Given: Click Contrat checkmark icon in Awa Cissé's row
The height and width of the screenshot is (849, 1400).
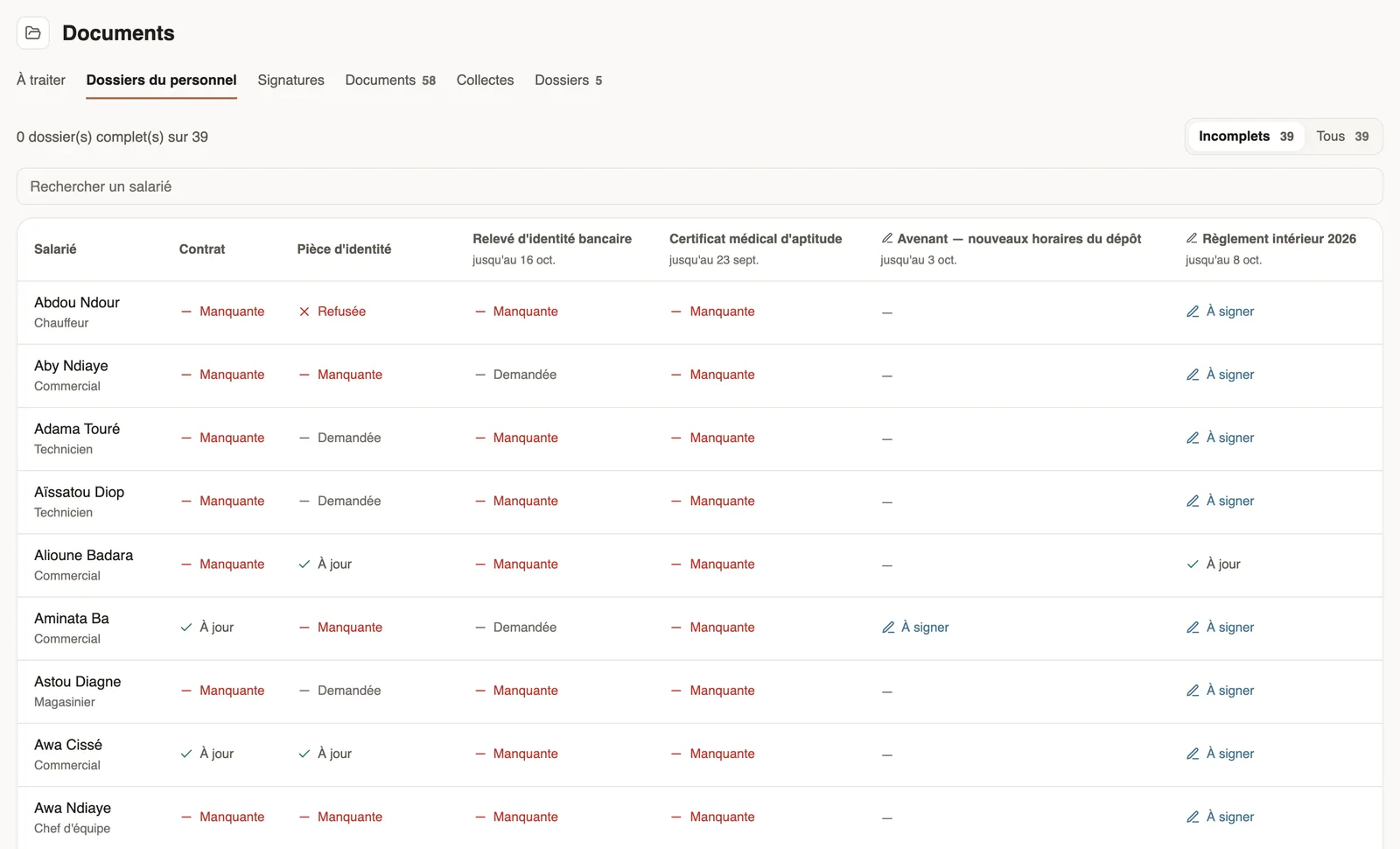Looking at the screenshot, I should [186, 754].
